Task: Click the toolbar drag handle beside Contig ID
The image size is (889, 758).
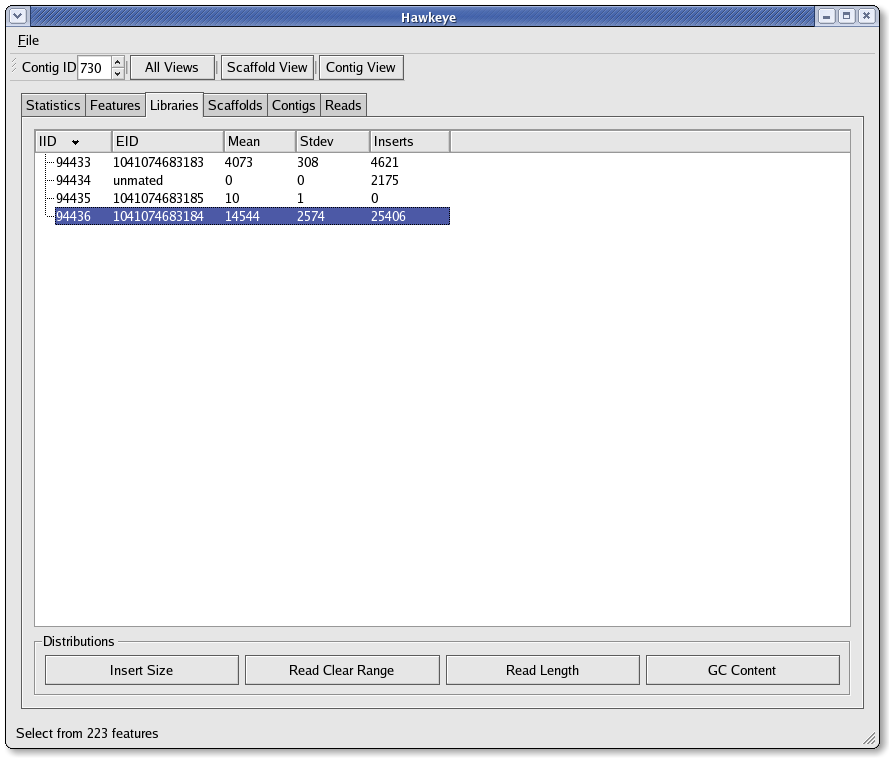Action: (13, 67)
